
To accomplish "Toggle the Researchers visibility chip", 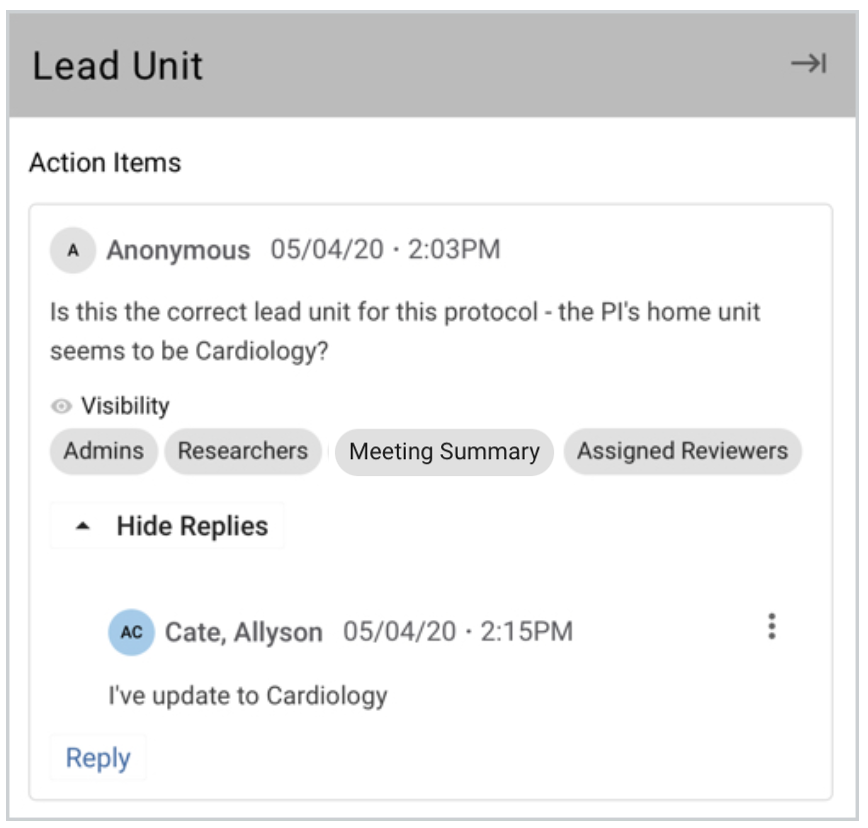I will point(243,451).
